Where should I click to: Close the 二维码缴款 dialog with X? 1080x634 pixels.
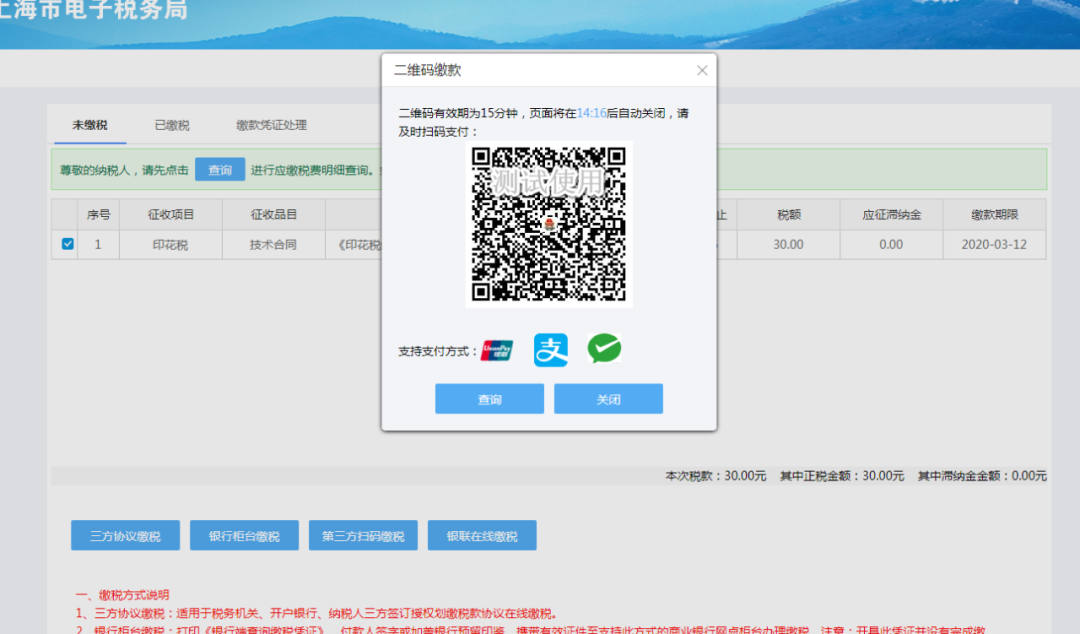[x=702, y=70]
